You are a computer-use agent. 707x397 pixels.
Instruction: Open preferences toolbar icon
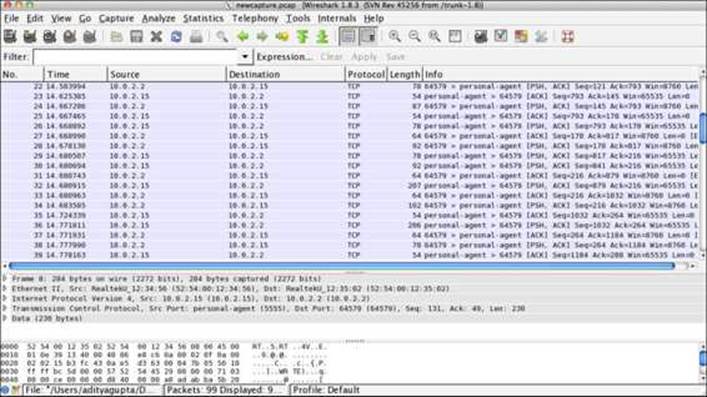click(541, 37)
